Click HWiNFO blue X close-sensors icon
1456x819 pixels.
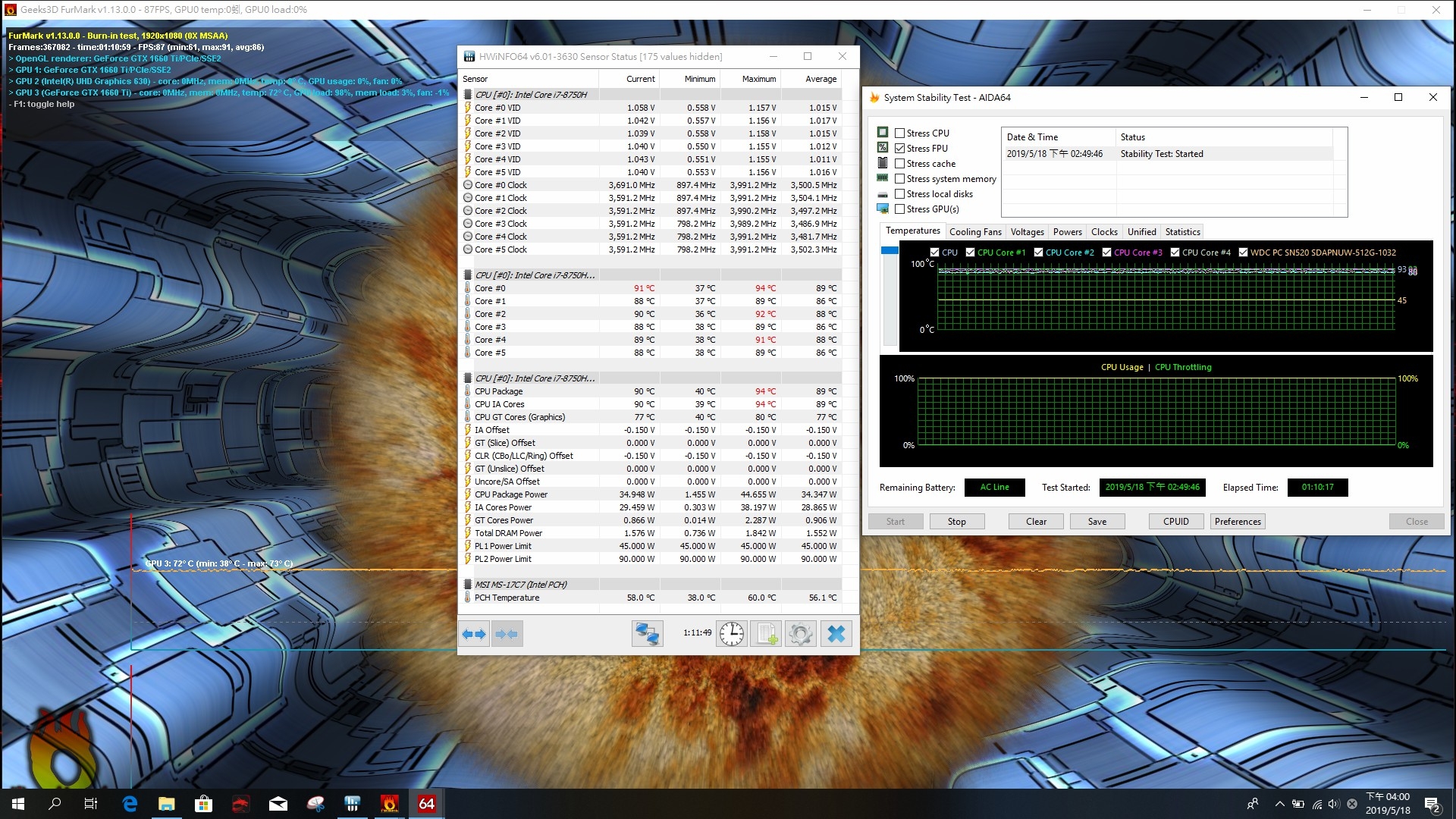coord(836,634)
